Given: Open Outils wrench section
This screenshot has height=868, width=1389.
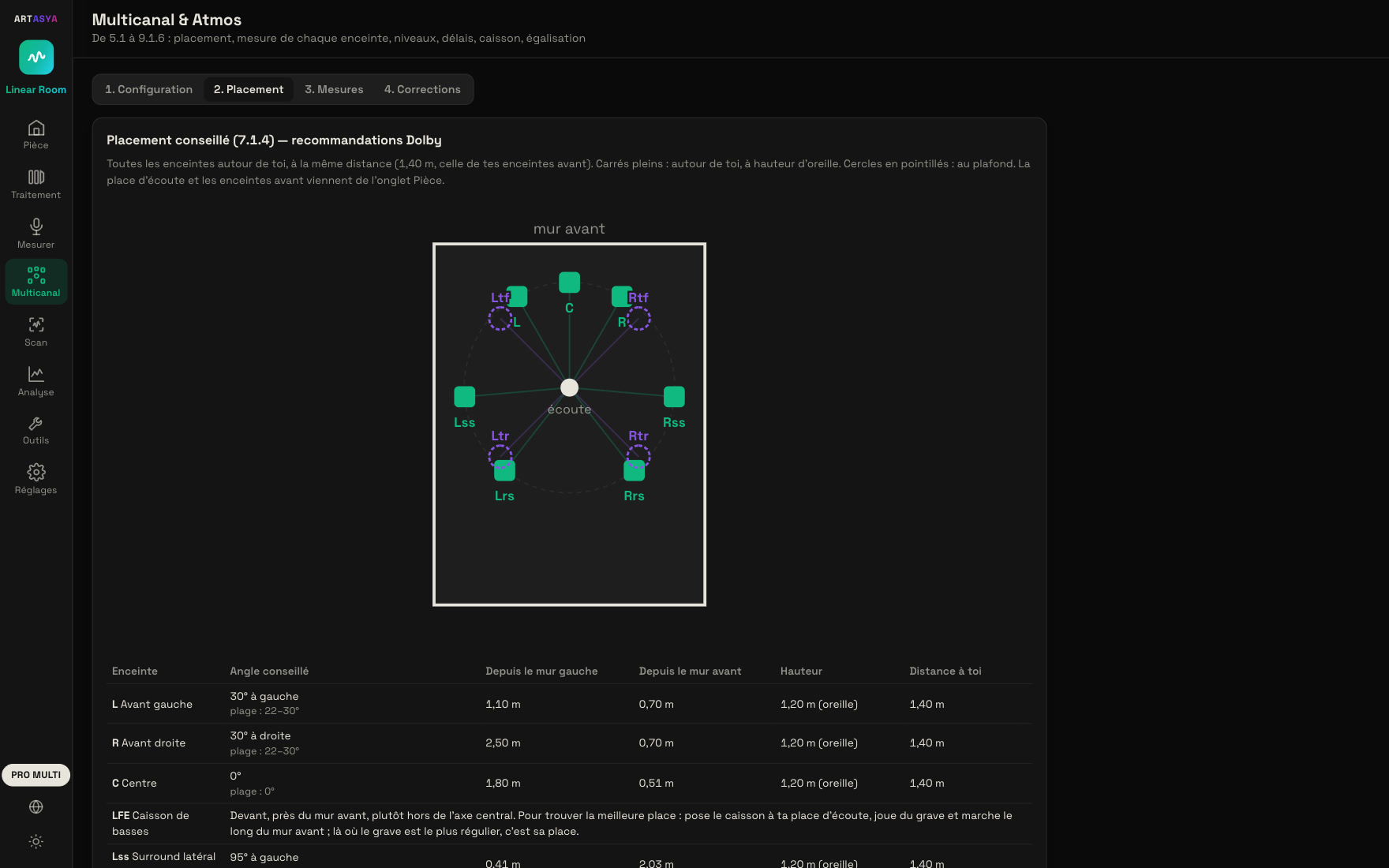Looking at the screenshot, I should pyautogui.click(x=36, y=431).
